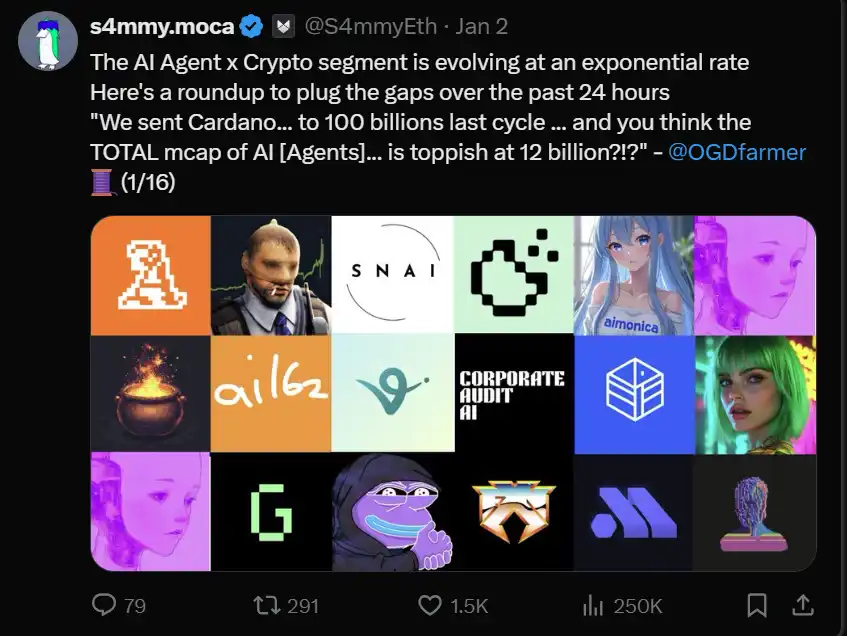Click the affiliate badge beside verified checkmark
Screen dimensions: 847x636
pyautogui.click(x=284, y=26)
